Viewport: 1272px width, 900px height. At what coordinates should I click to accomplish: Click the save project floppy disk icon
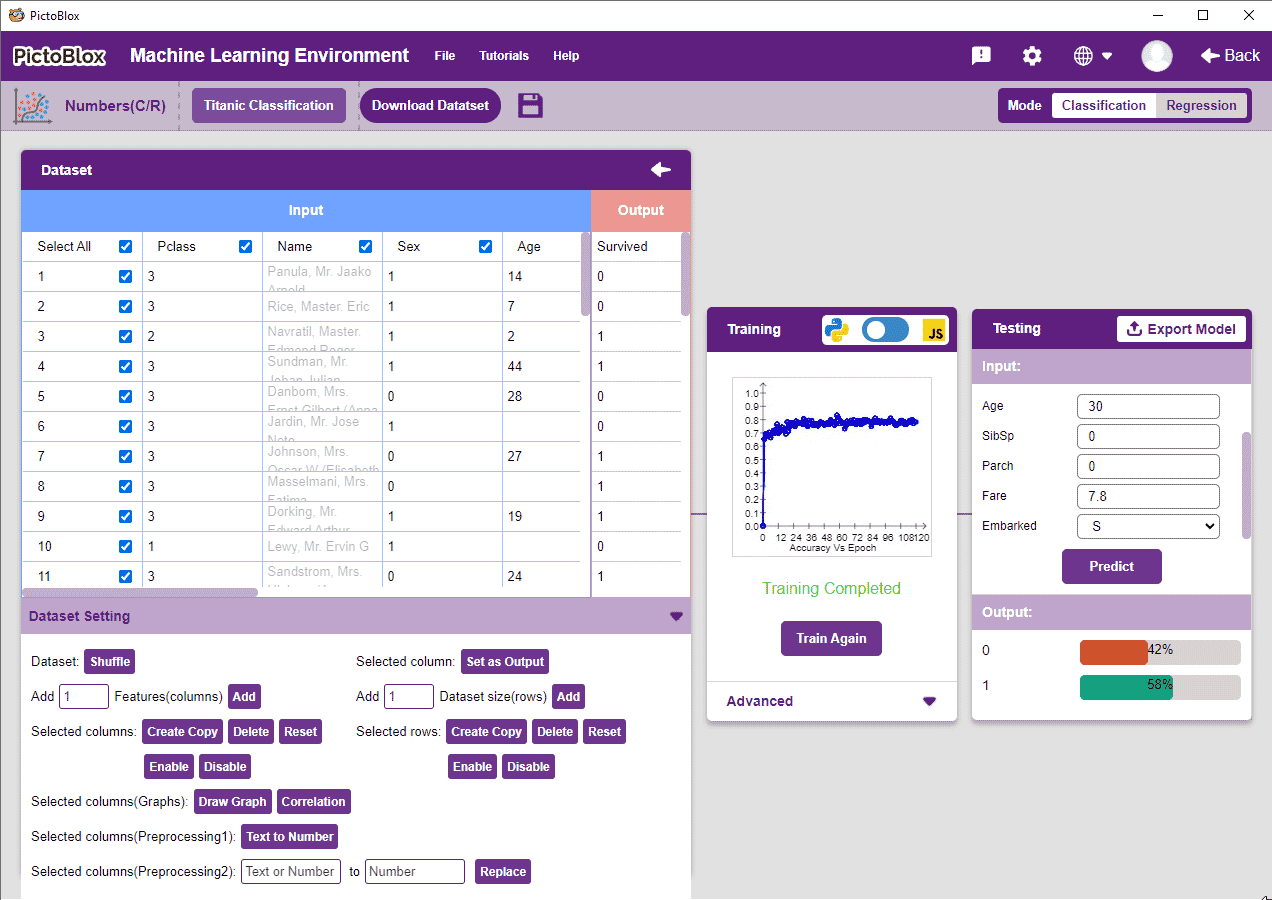point(530,105)
